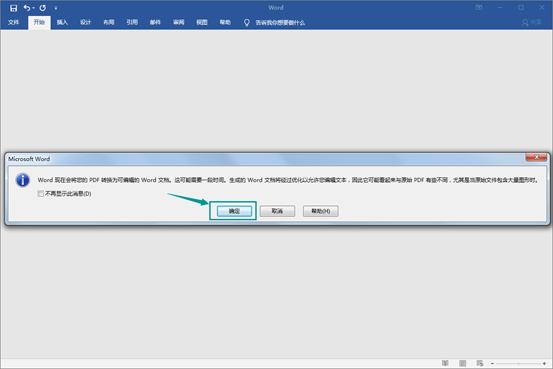Click the Share person icon
The height and width of the screenshot is (369, 553).
[525, 23]
